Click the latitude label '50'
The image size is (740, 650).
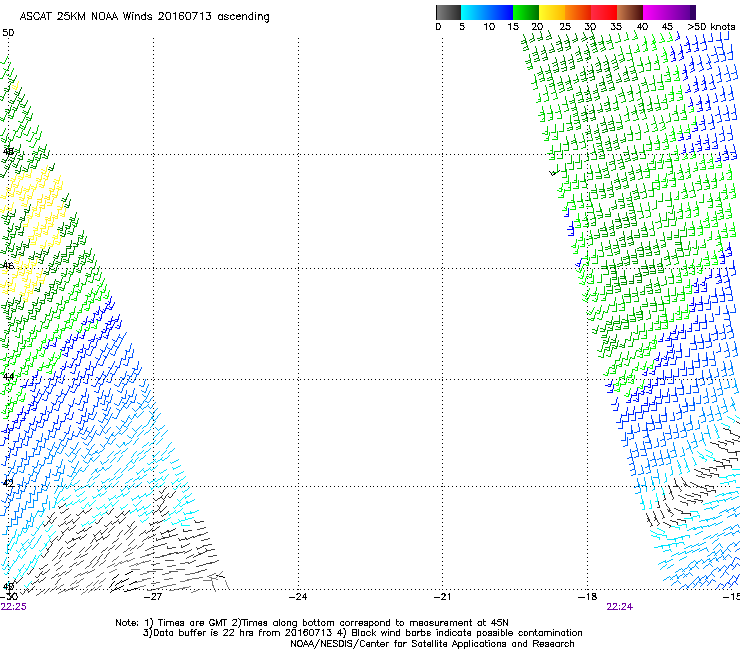8,33
